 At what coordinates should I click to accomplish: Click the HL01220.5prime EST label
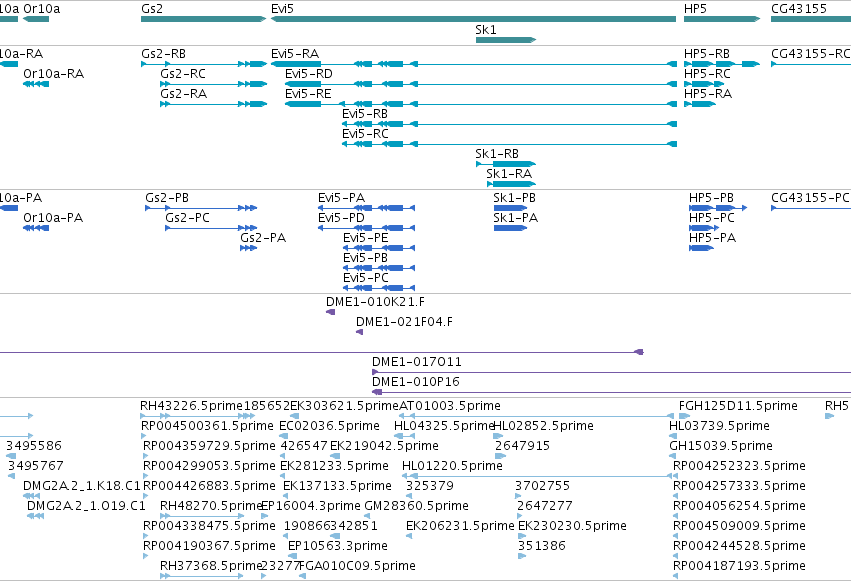click(x=453, y=467)
